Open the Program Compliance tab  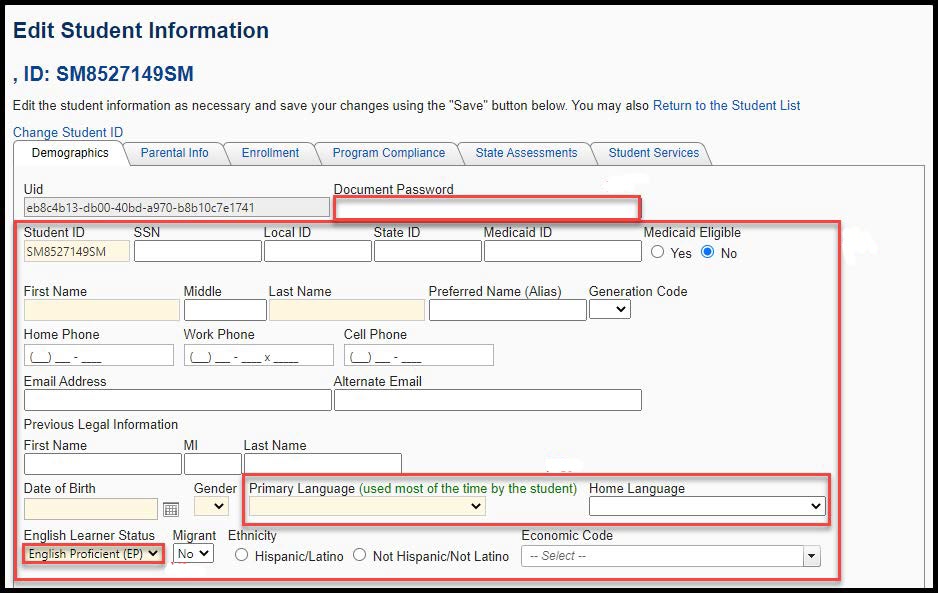pyautogui.click(x=388, y=153)
